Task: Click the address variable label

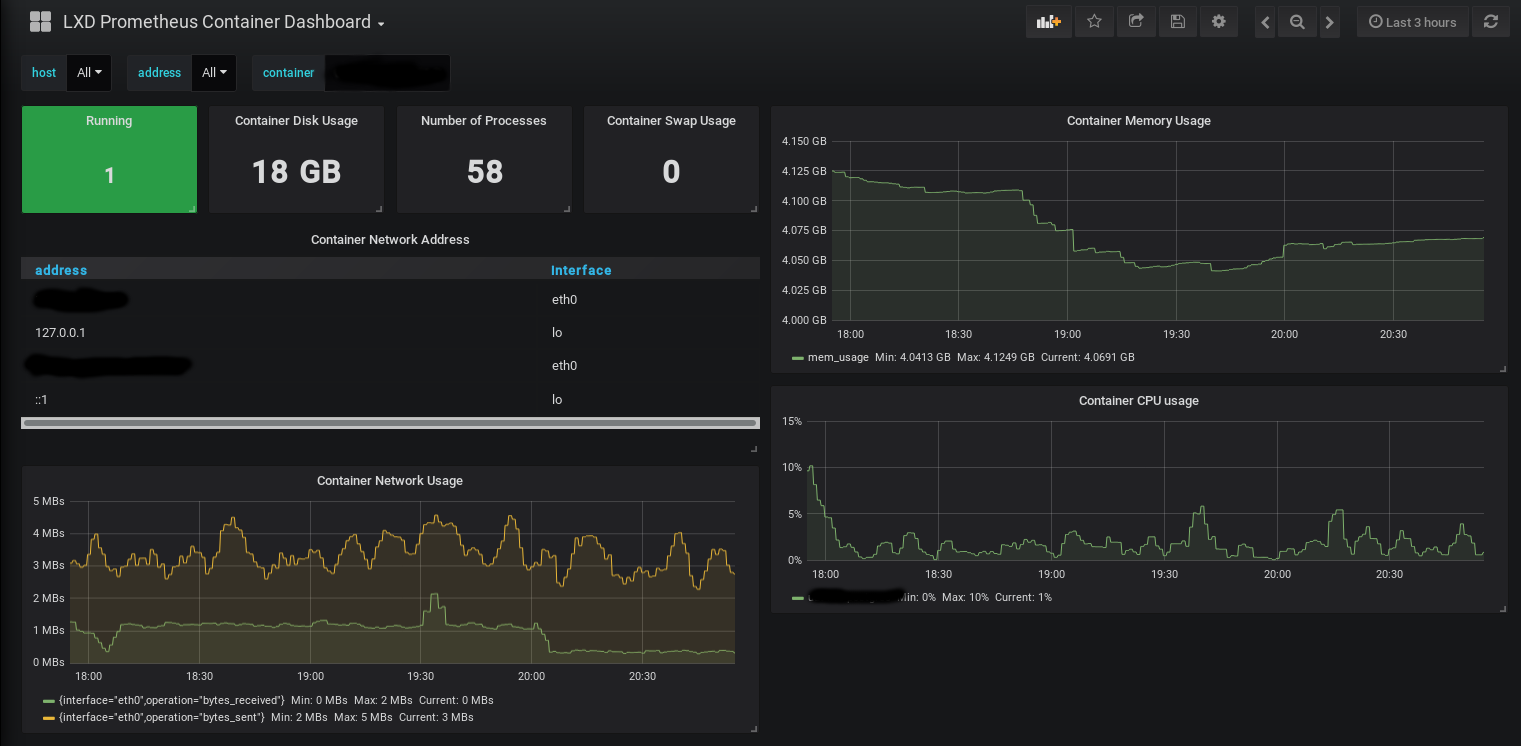Action: tap(159, 73)
